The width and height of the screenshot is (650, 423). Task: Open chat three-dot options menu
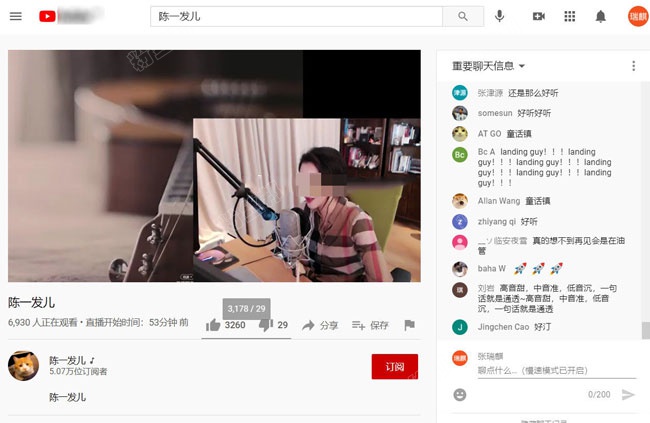coord(633,66)
